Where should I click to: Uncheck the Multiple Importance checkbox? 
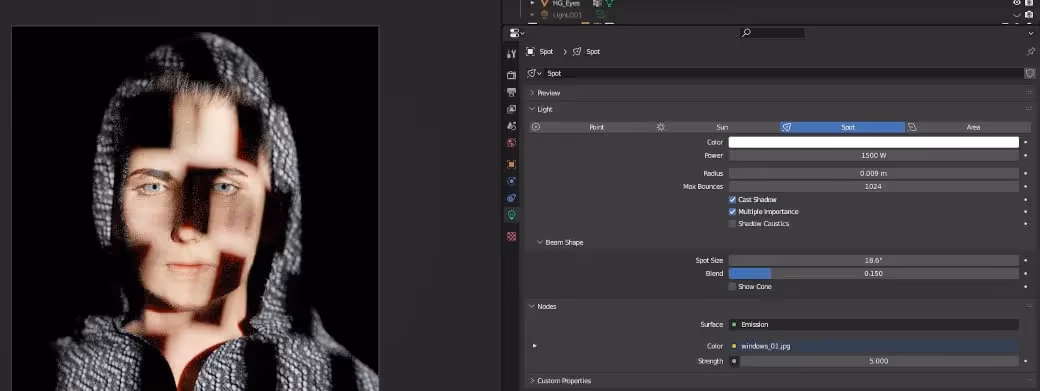pyautogui.click(x=732, y=212)
